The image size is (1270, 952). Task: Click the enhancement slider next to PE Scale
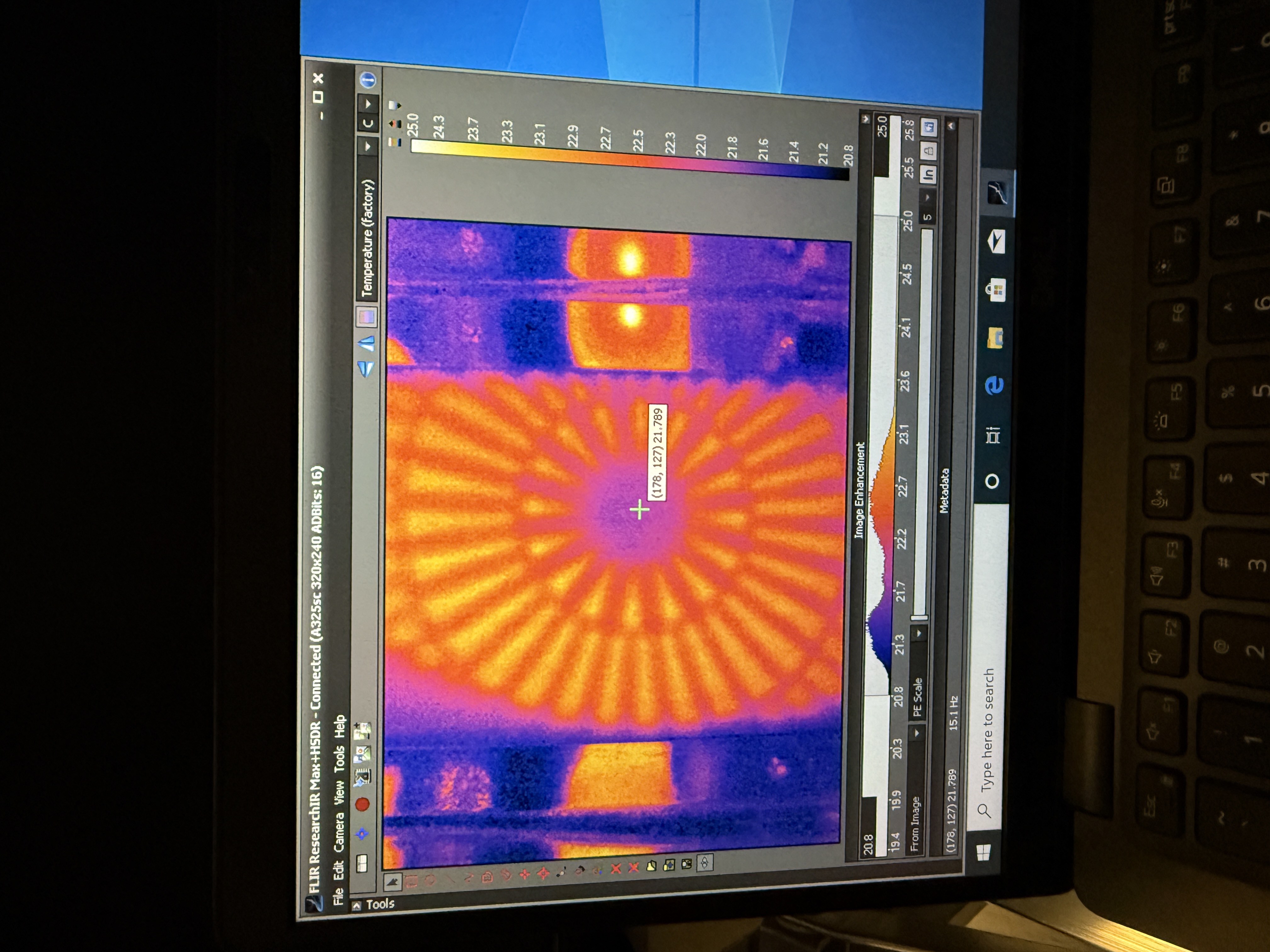pyautogui.click(x=921, y=425)
